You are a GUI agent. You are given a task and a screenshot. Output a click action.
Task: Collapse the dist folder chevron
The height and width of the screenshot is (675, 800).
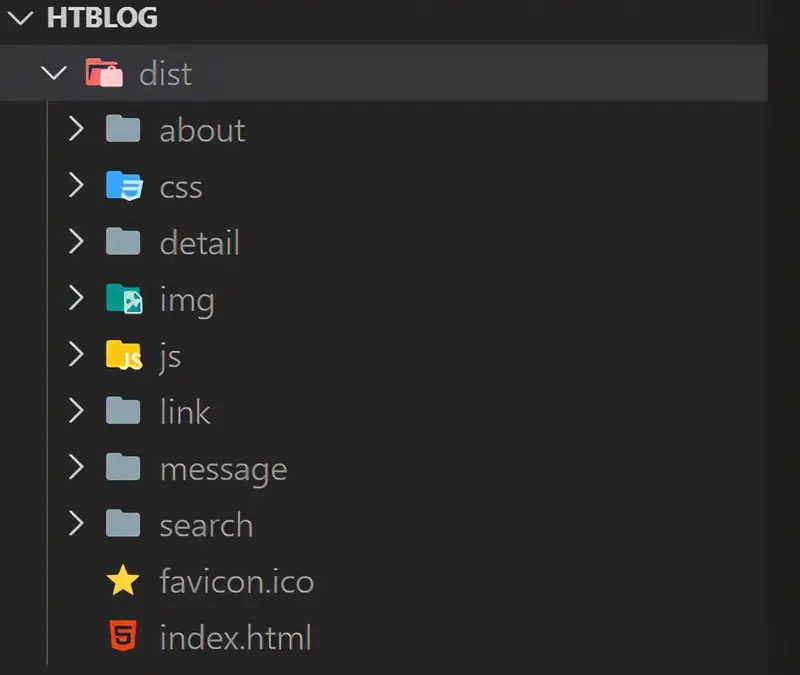[50, 73]
